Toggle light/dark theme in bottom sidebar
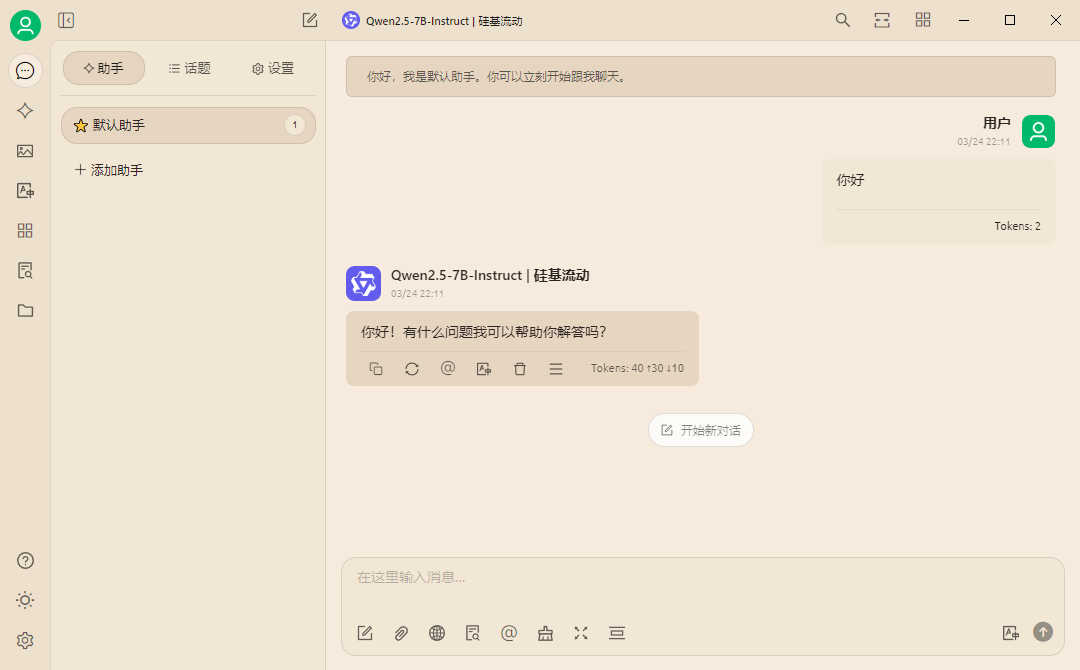 tap(25, 600)
